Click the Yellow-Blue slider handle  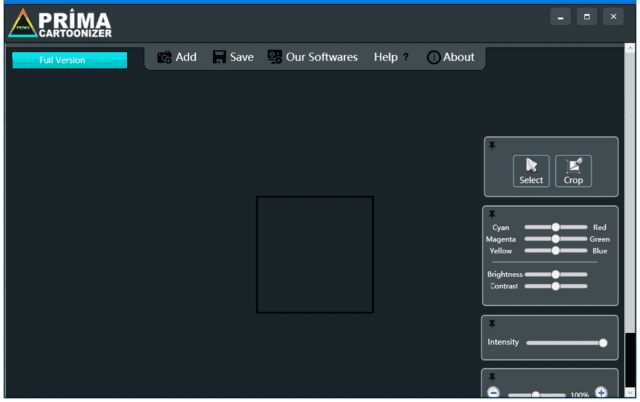(x=556, y=251)
